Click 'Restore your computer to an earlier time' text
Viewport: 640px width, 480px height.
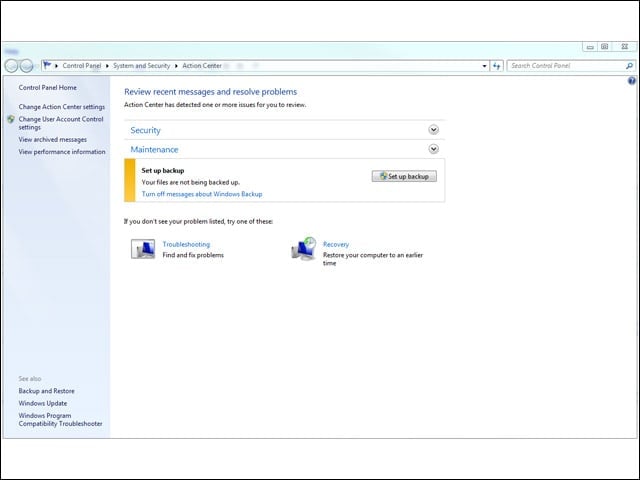point(373,259)
